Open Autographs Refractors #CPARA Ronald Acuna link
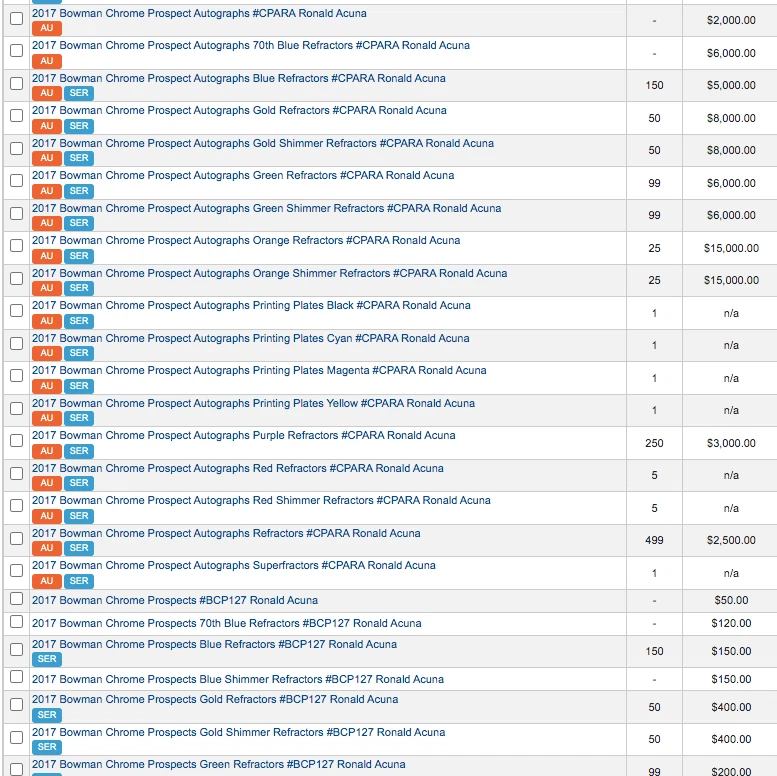Screen dimensions: 777x776 (226, 533)
